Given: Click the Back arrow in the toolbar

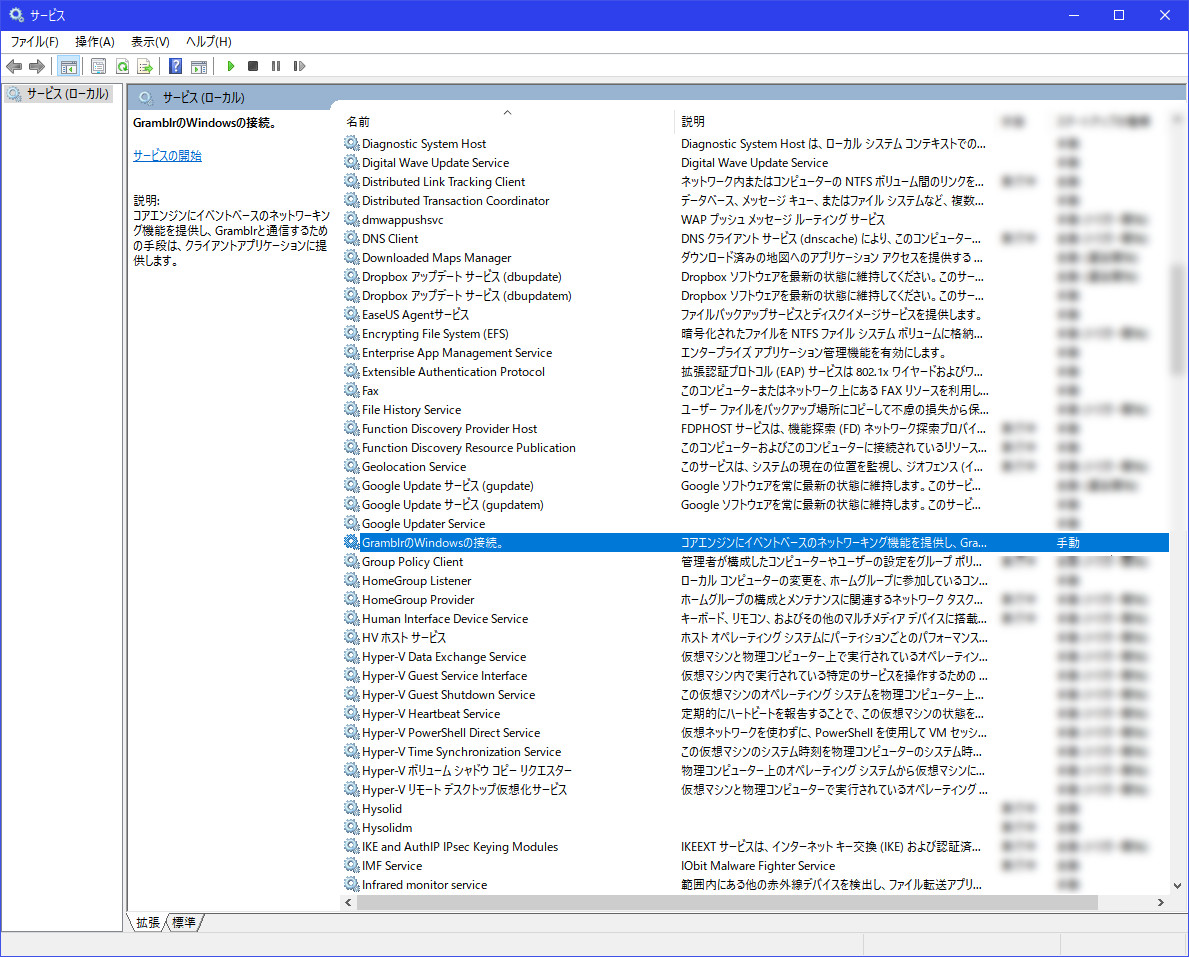Looking at the screenshot, I should [14, 66].
